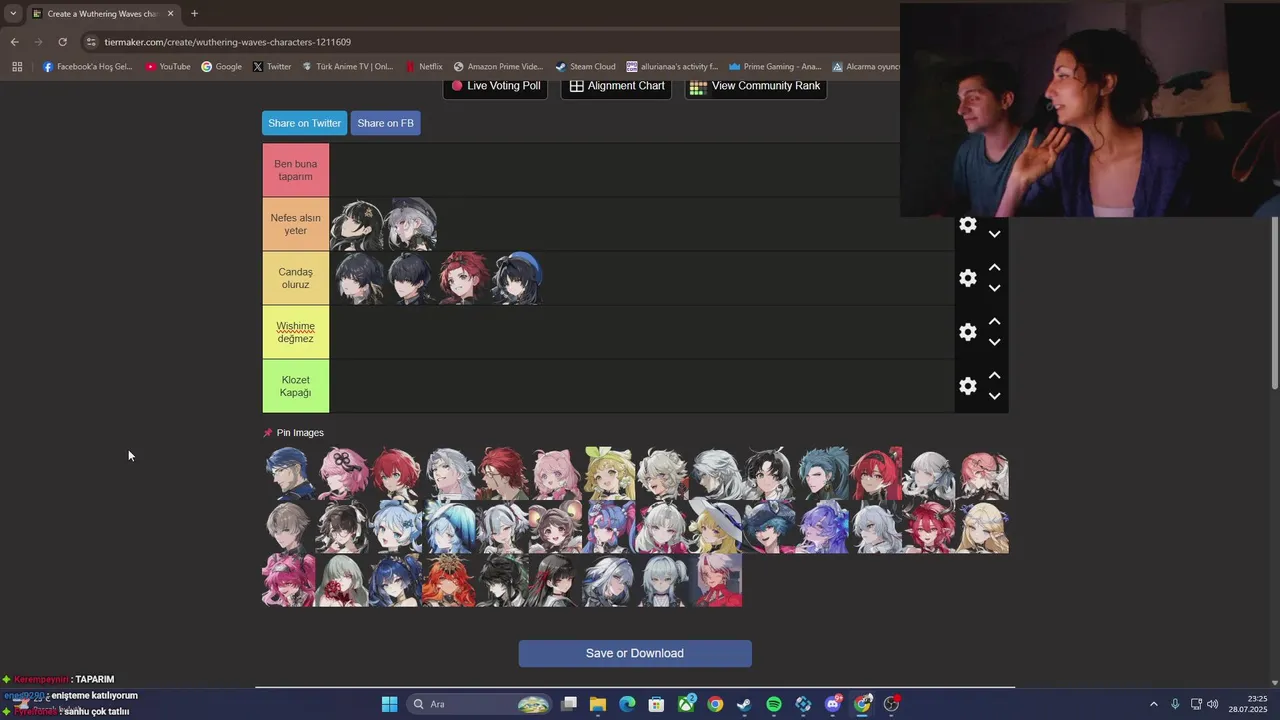
Task: Select blue-beret character in Candaş oluruz row
Action: point(517,278)
